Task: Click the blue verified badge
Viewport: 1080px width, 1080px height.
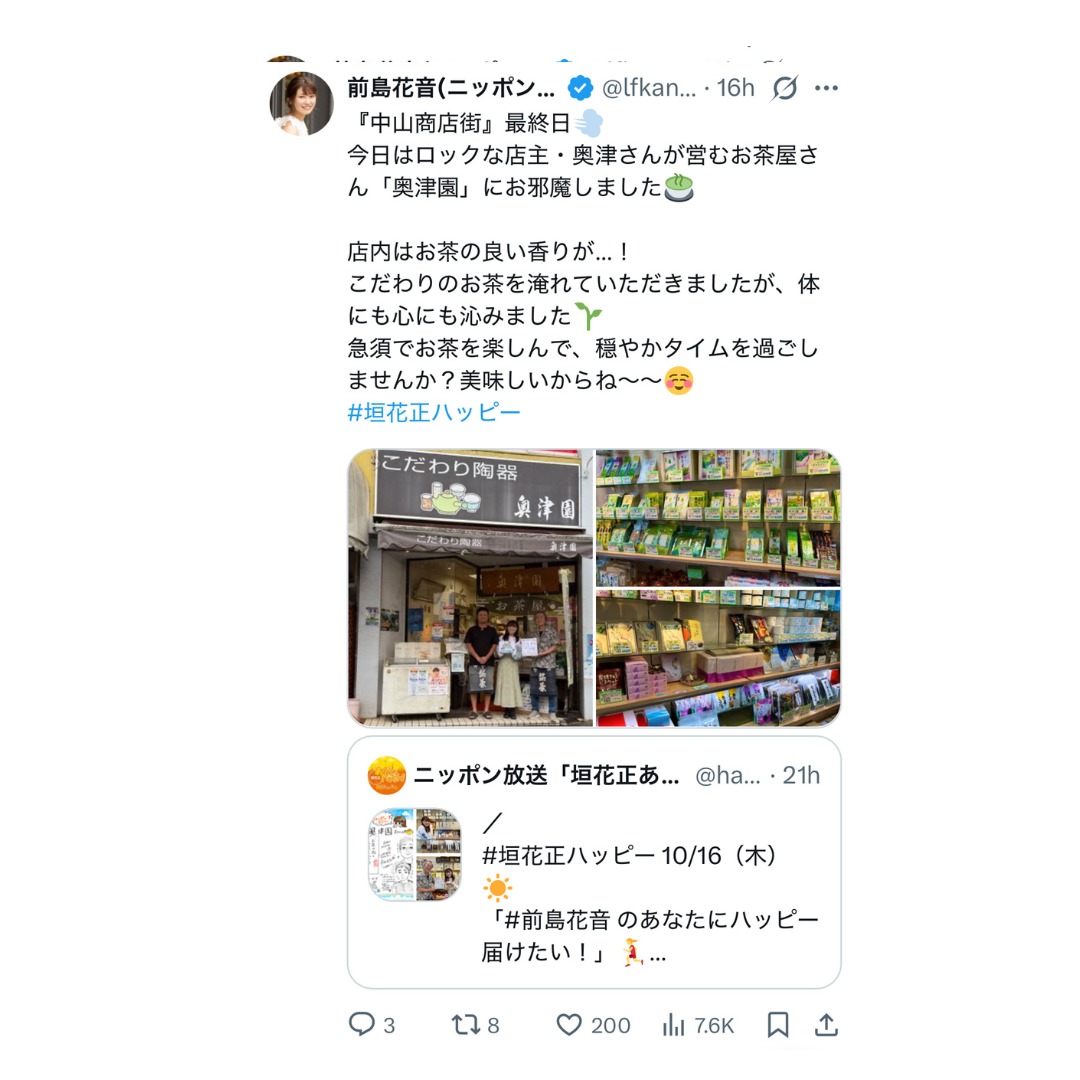Action: 580,88
